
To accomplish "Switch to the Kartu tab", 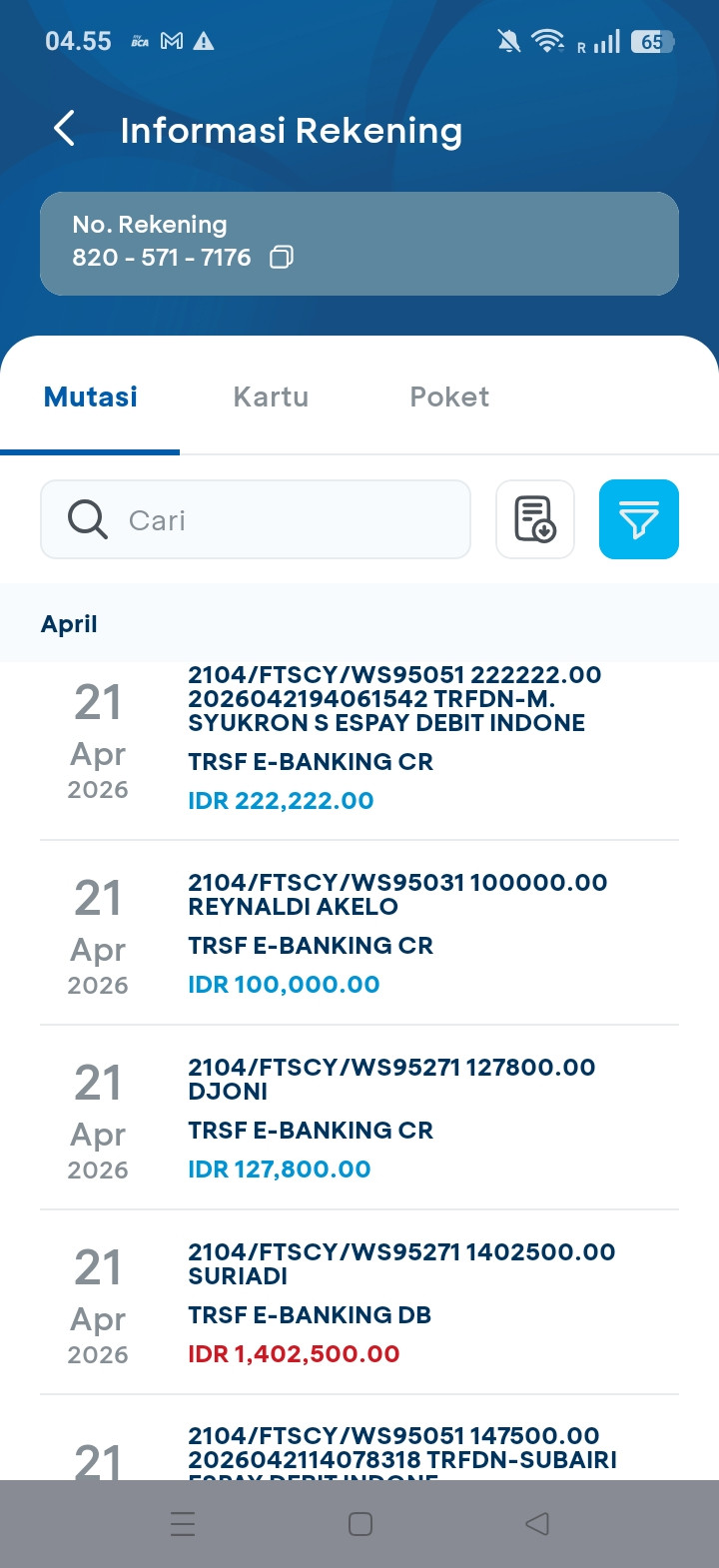I will click(x=271, y=396).
